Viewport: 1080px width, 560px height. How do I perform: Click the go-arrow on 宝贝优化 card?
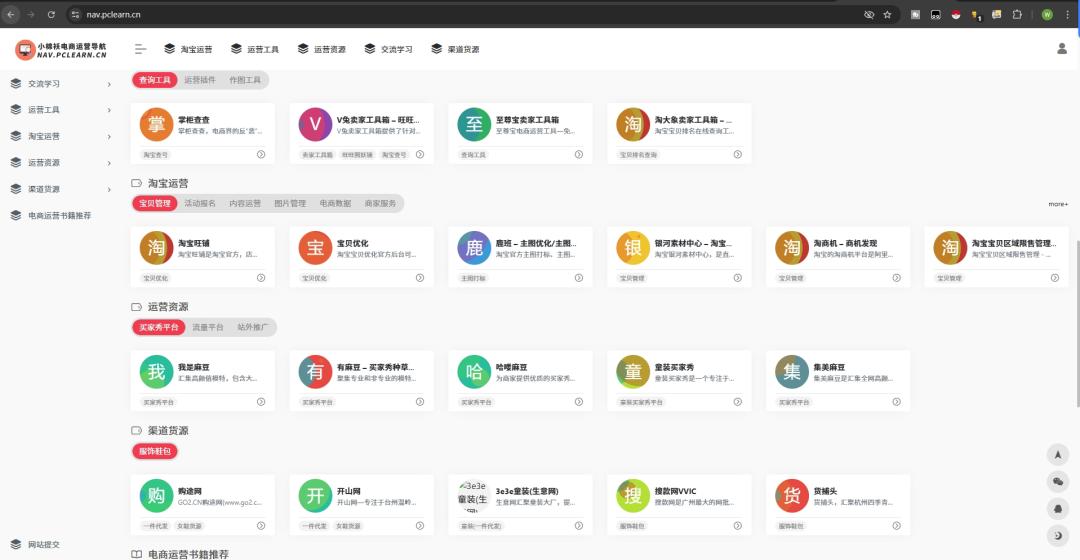click(x=419, y=278)
